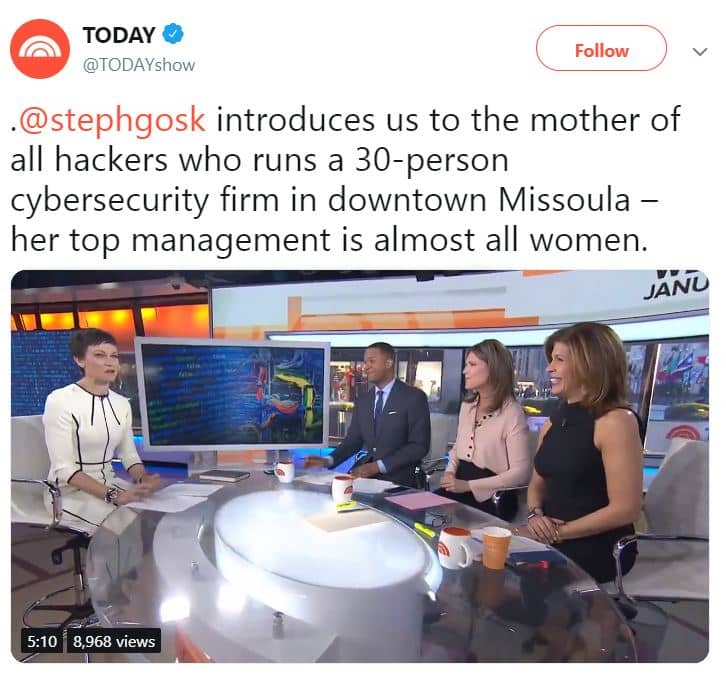726x674 pixels.
Task: Click the orange cup on the desk
Action: point(496,548)
